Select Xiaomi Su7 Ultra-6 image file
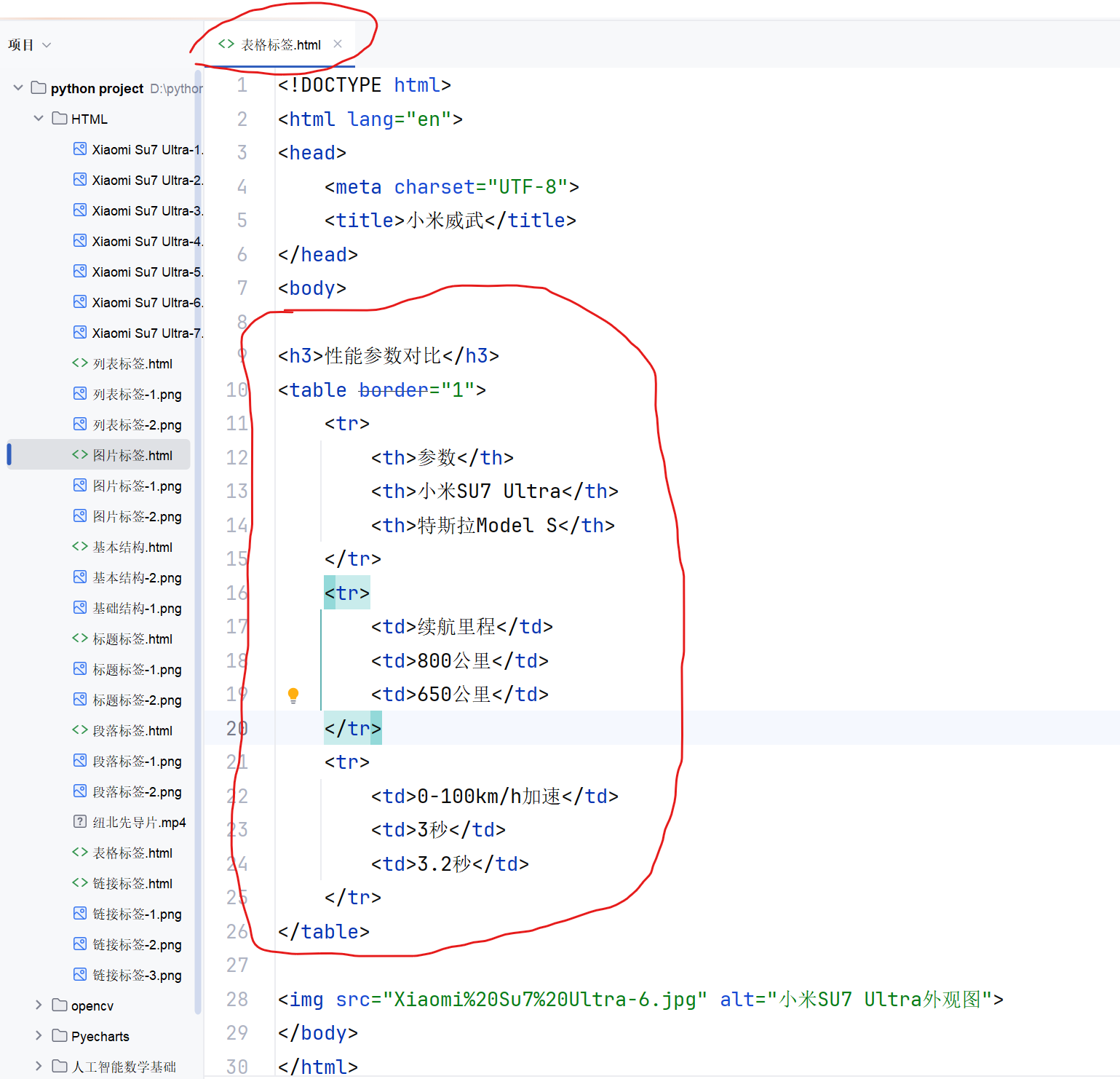This screenshot has width=1120, height=1079. 138,302
